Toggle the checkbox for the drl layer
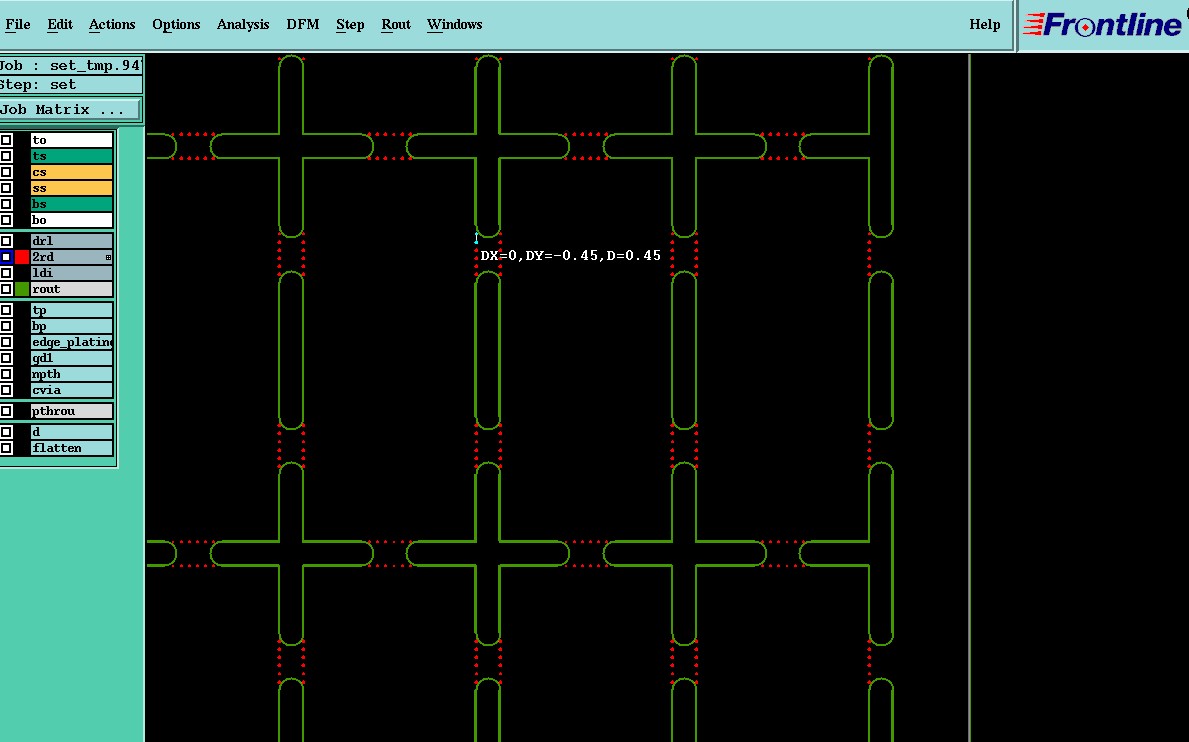 [6, 241]
